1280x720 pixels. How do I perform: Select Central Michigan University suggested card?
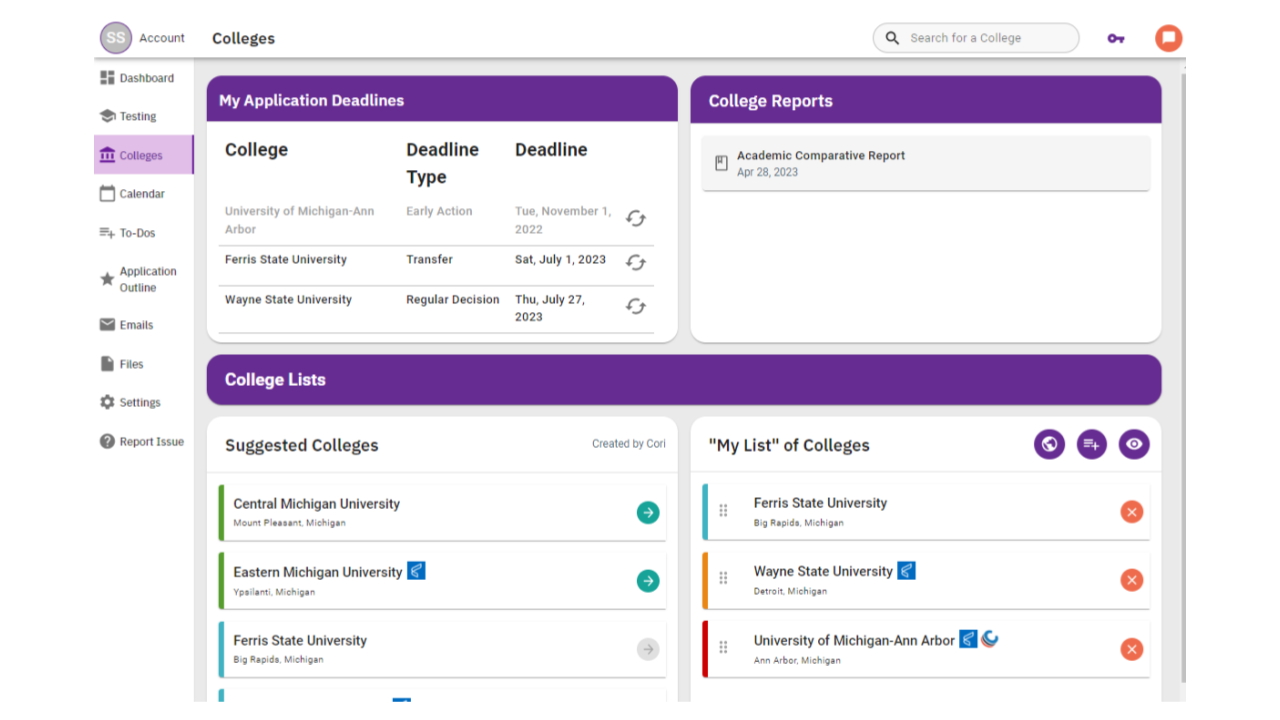coord(442,513)
